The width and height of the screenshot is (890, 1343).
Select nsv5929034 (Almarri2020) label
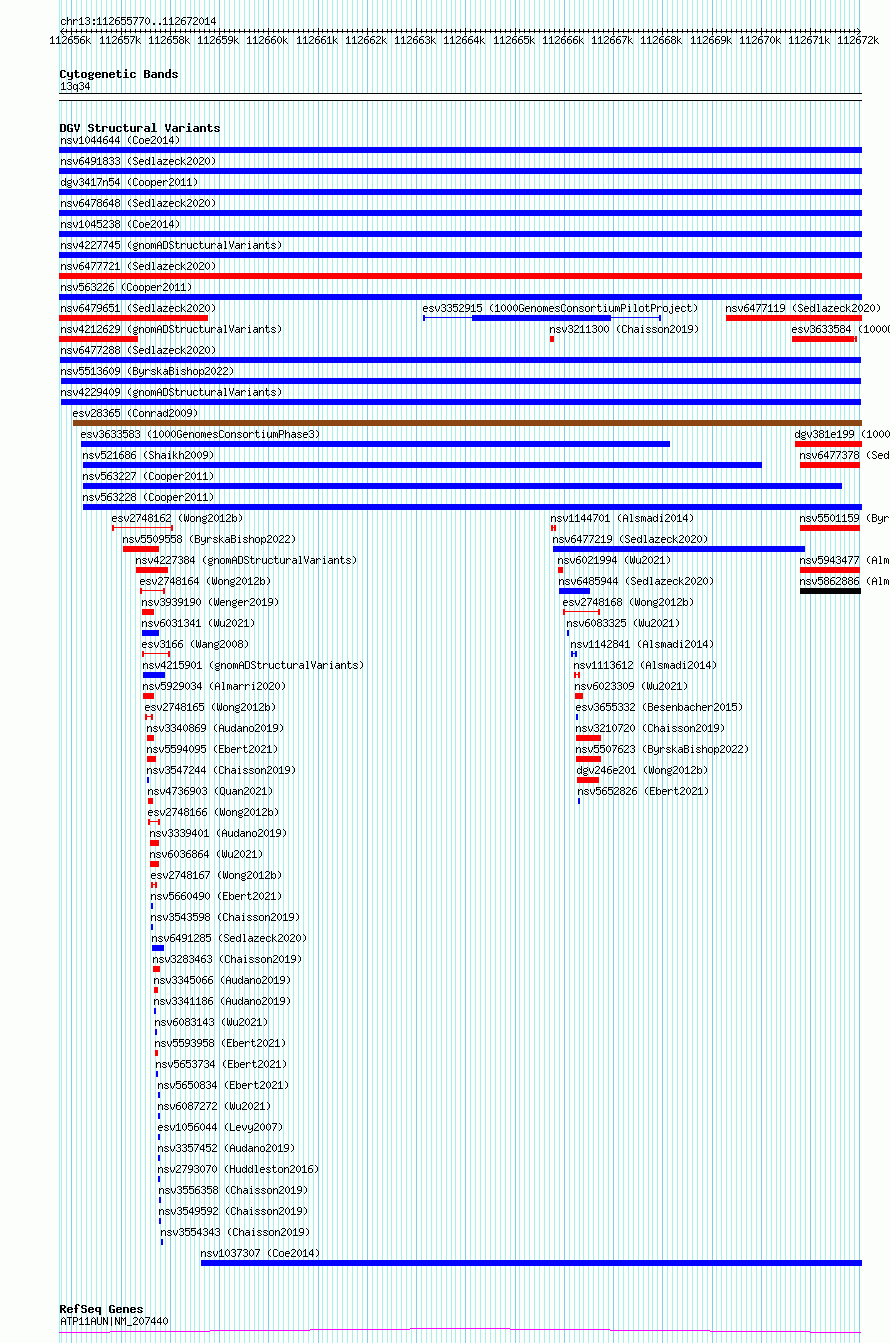(x=214, y=686)
